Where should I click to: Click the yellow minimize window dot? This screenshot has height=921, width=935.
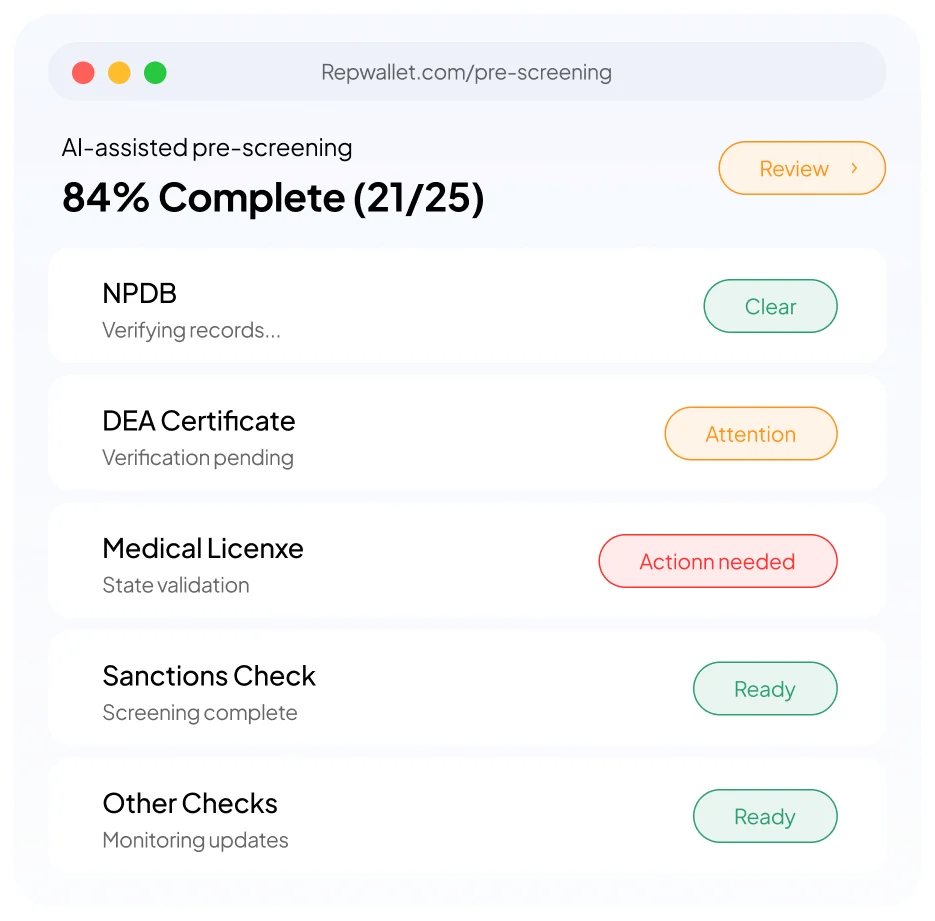pyautogui.click(x=119, y=73)
